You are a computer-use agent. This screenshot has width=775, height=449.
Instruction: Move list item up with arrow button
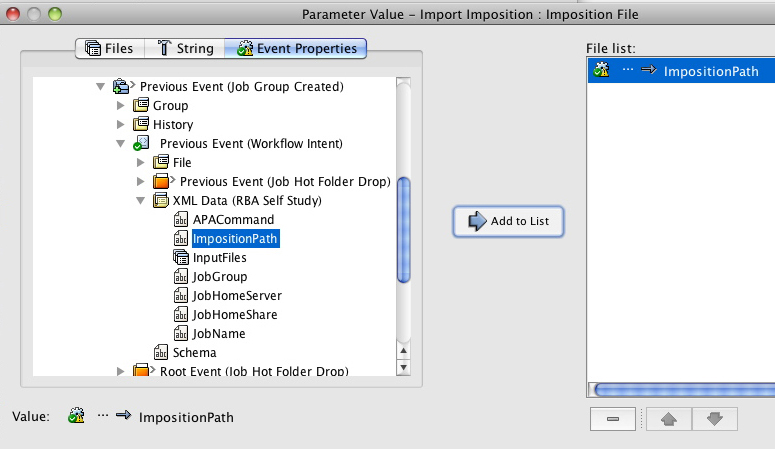click(669, 419)
